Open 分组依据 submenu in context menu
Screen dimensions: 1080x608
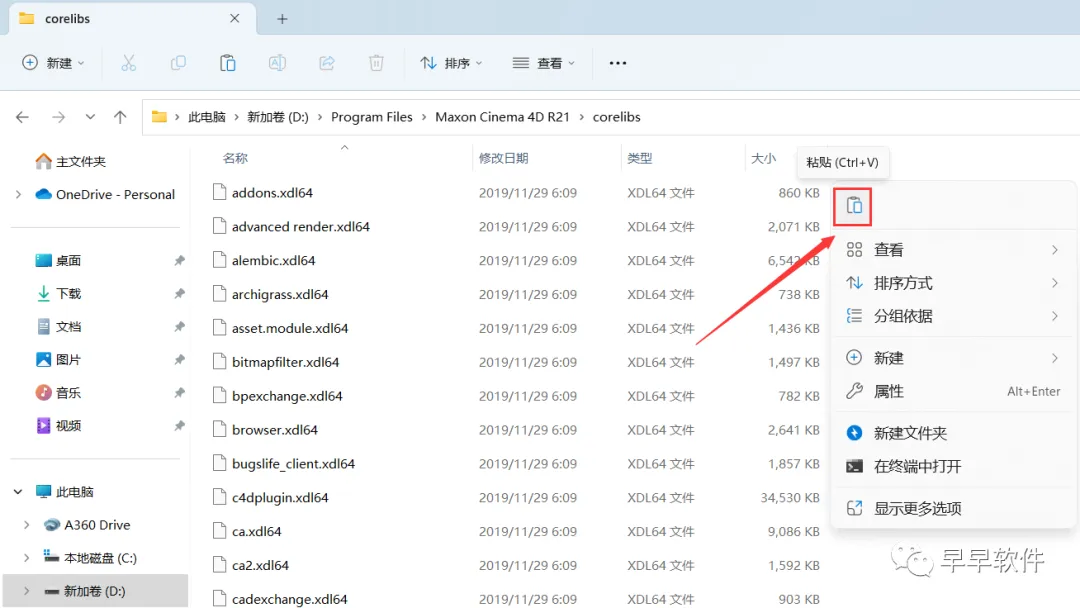(953, 316)
